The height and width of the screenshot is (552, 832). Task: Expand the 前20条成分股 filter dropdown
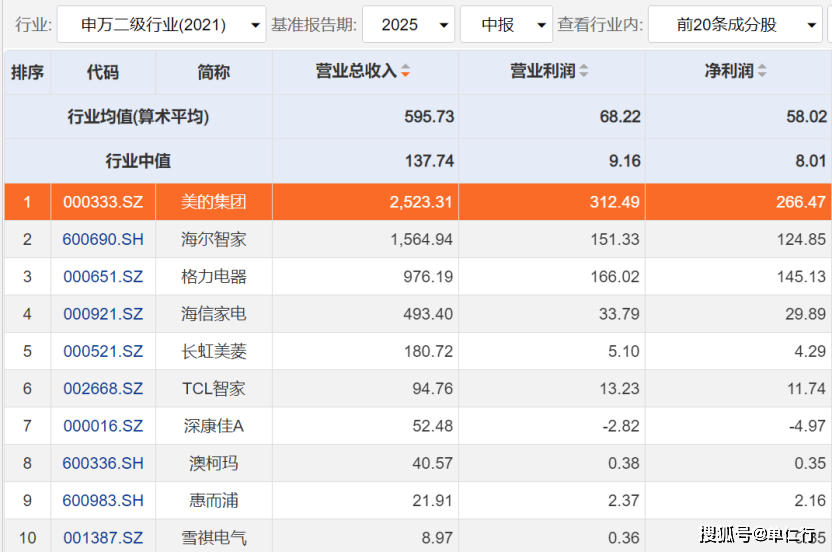tap(735, 24)
